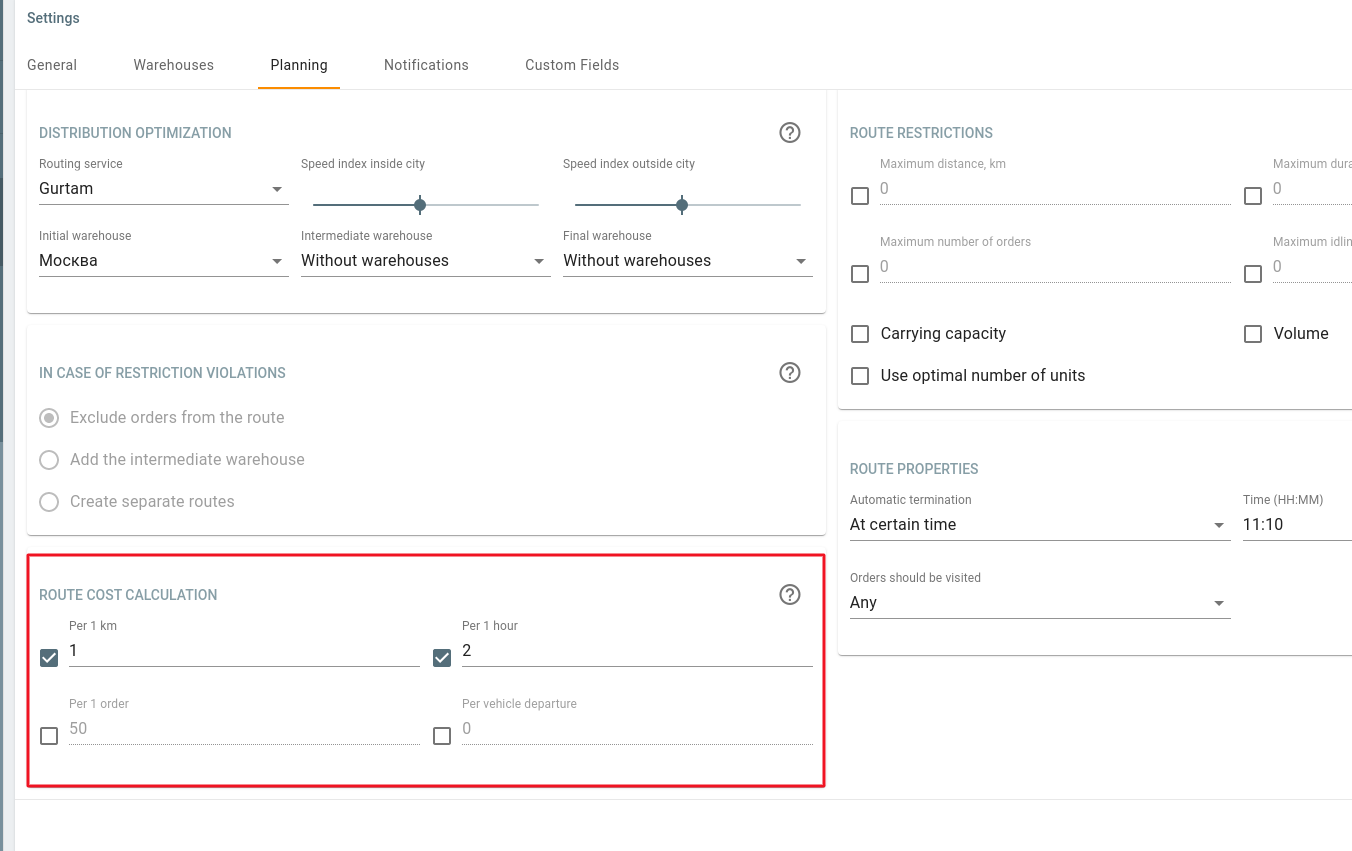
Task: Enable the Maximum distance restriction checkbox
Action: pos(860,196)
